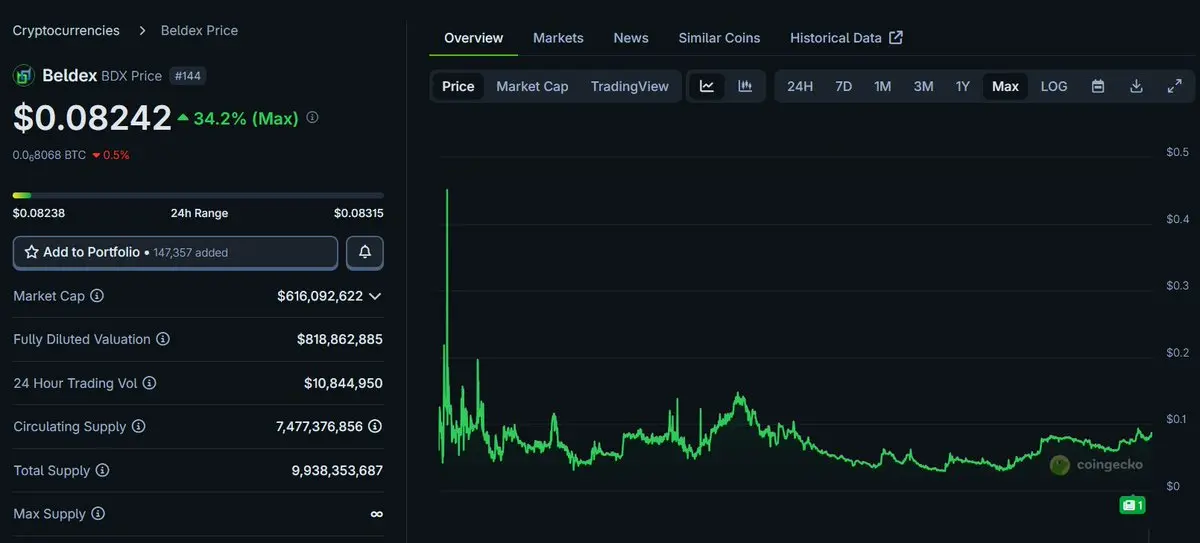Click the info icon next to 34.2% (Max)
The height and width of the screenshot is (543, 1200).
point(312,118)
